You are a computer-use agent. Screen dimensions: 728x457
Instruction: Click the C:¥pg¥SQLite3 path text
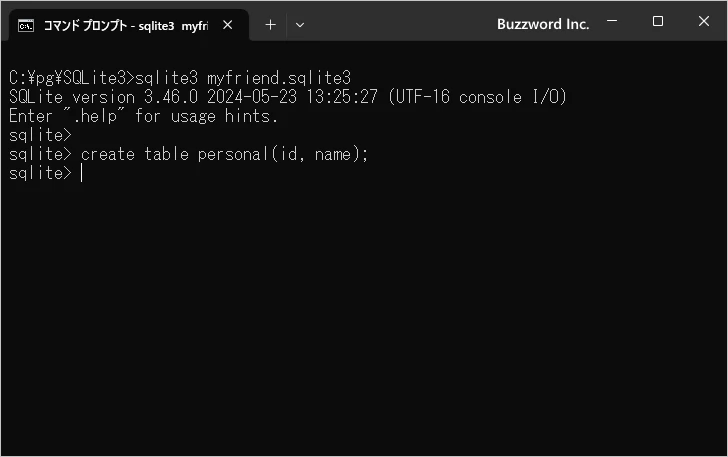click(67, 78)
